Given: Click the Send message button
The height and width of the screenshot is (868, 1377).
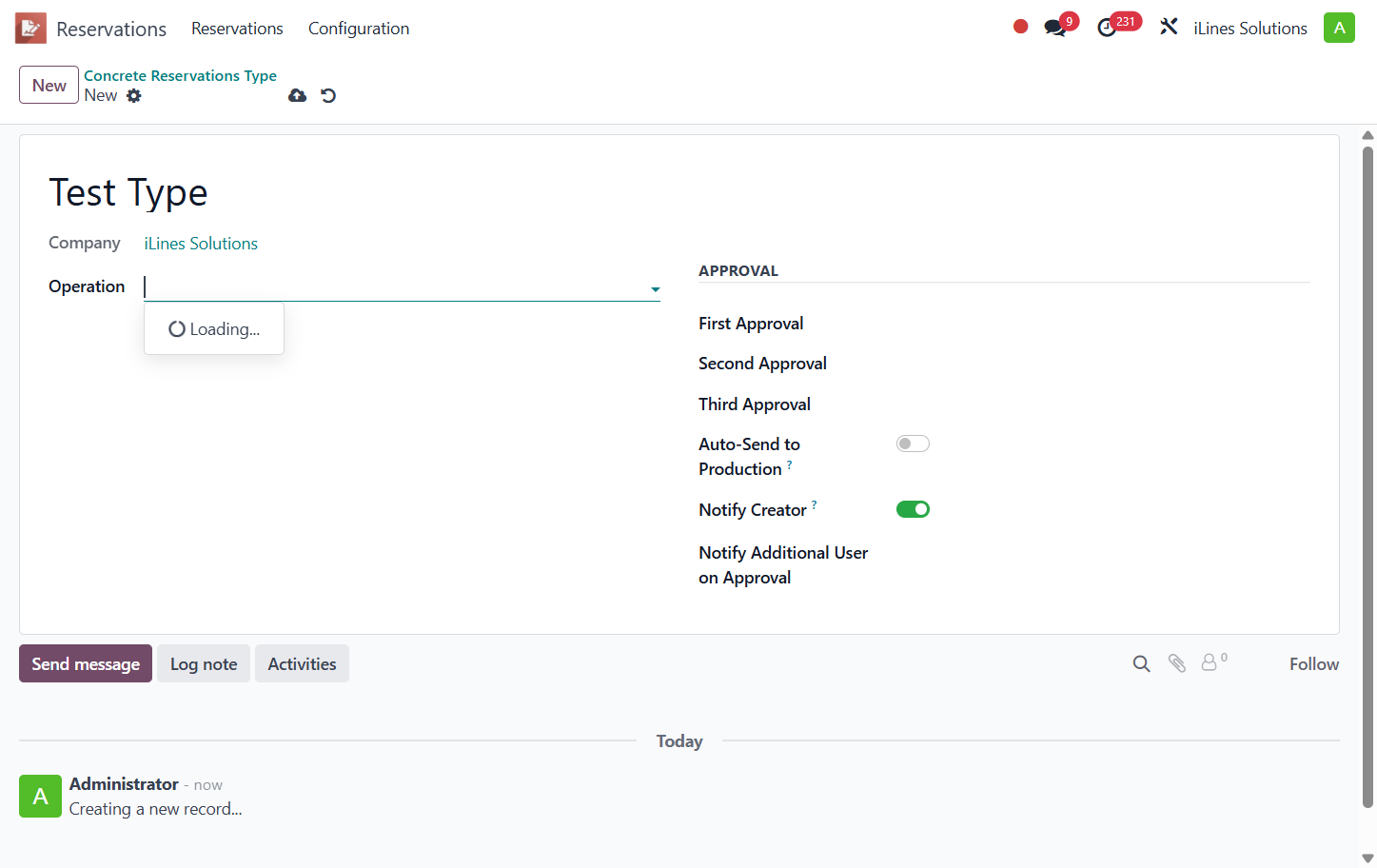Looking at the screenshot, I should tap(86, 664).
